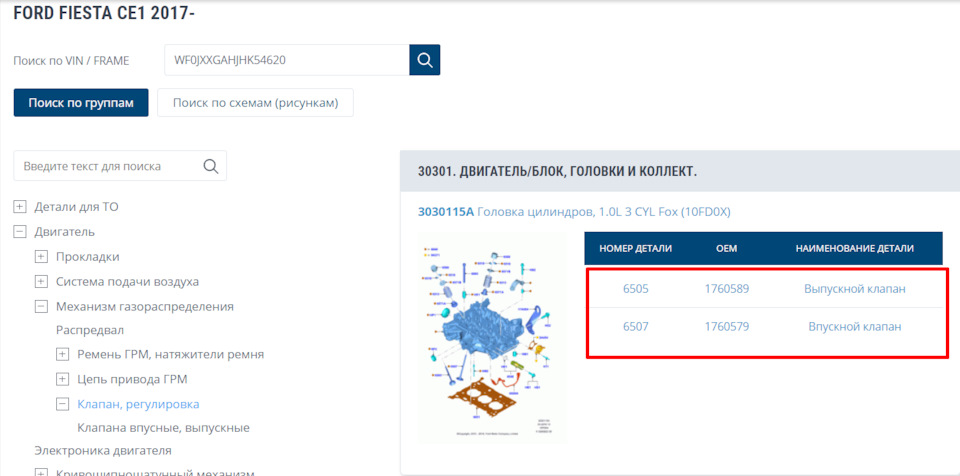Switch to "Поиск по схемам (рисункам)"
The height and width of the screenshot is (476, 960).
tap(255, 102)
